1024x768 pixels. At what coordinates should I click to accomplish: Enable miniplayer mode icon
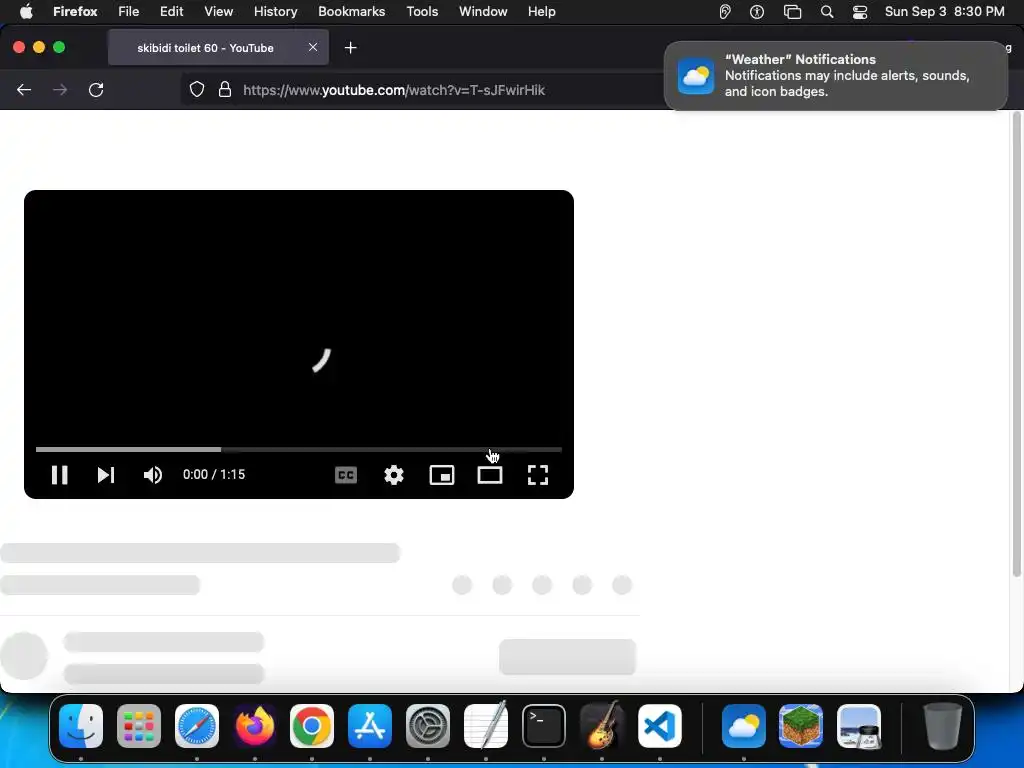click(x=442, y=475)
